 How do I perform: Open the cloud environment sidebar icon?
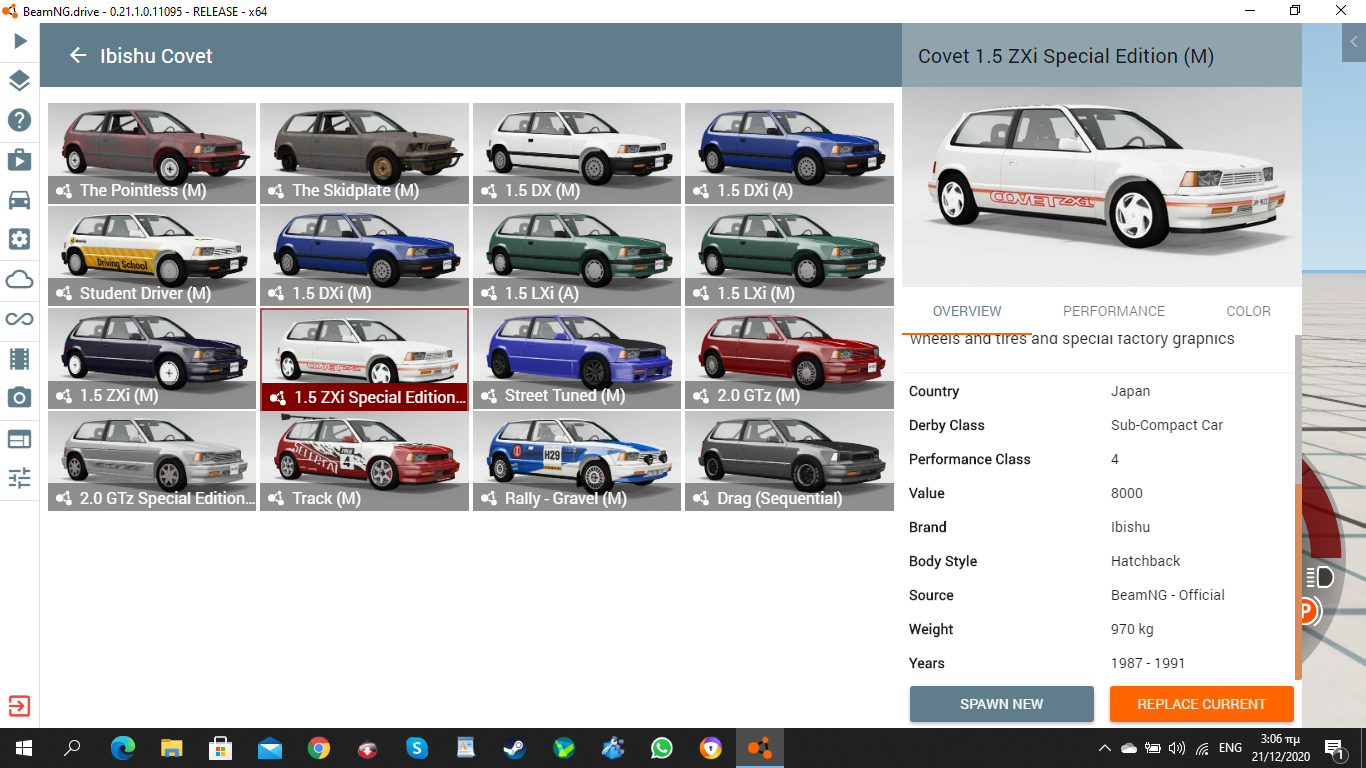(x=19, y=279)
